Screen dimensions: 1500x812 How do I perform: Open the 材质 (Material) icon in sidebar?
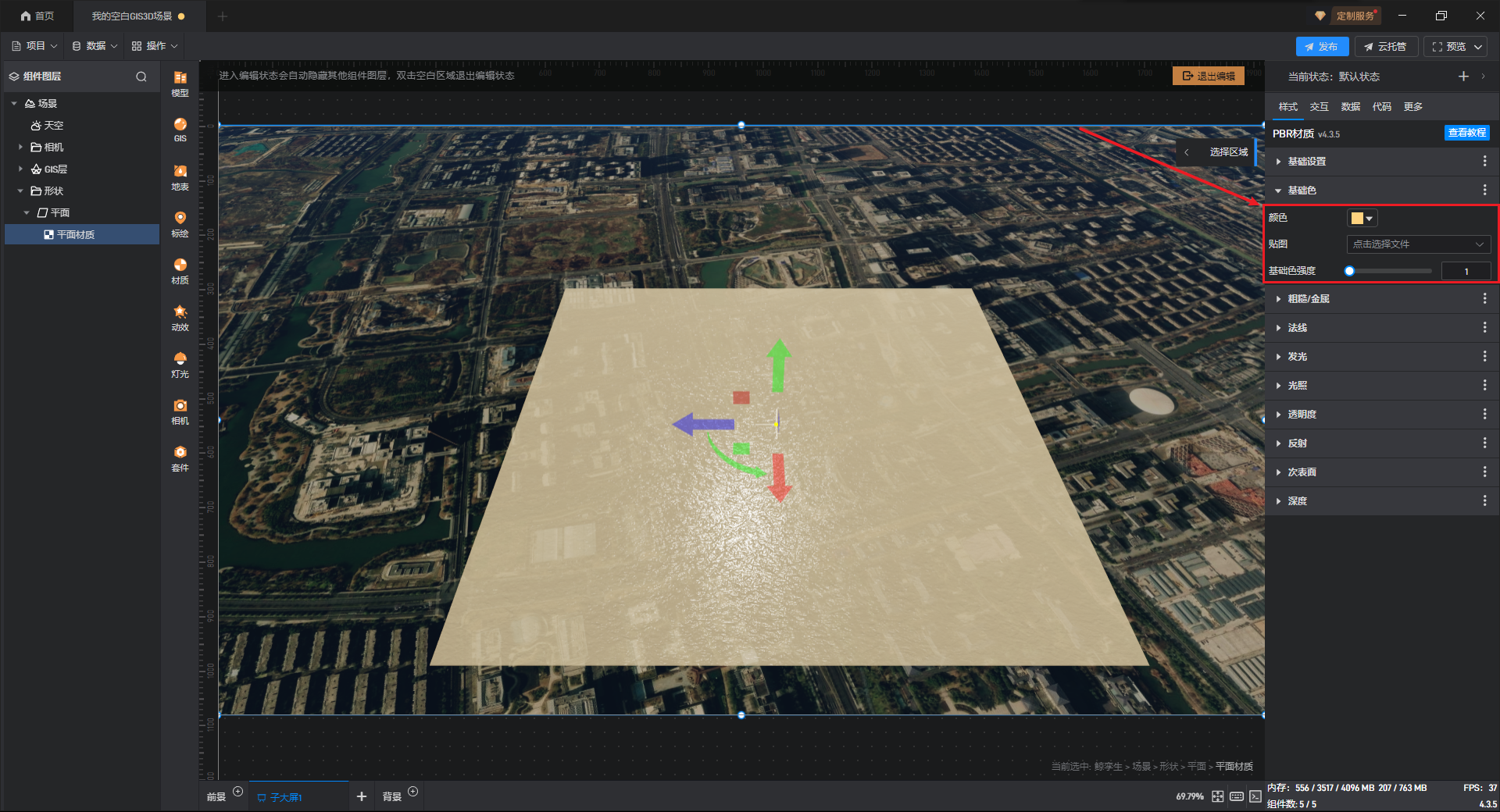(x=180, y=269)
